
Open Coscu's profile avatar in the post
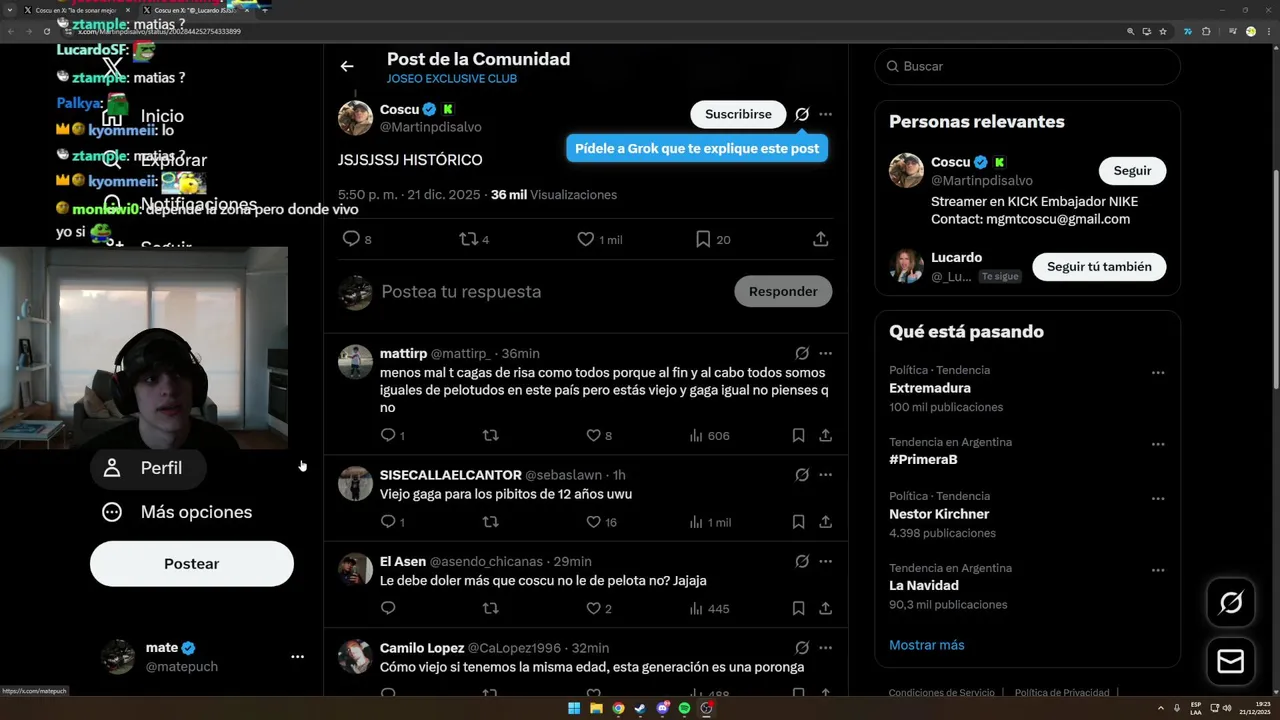(x=355, y=118)
